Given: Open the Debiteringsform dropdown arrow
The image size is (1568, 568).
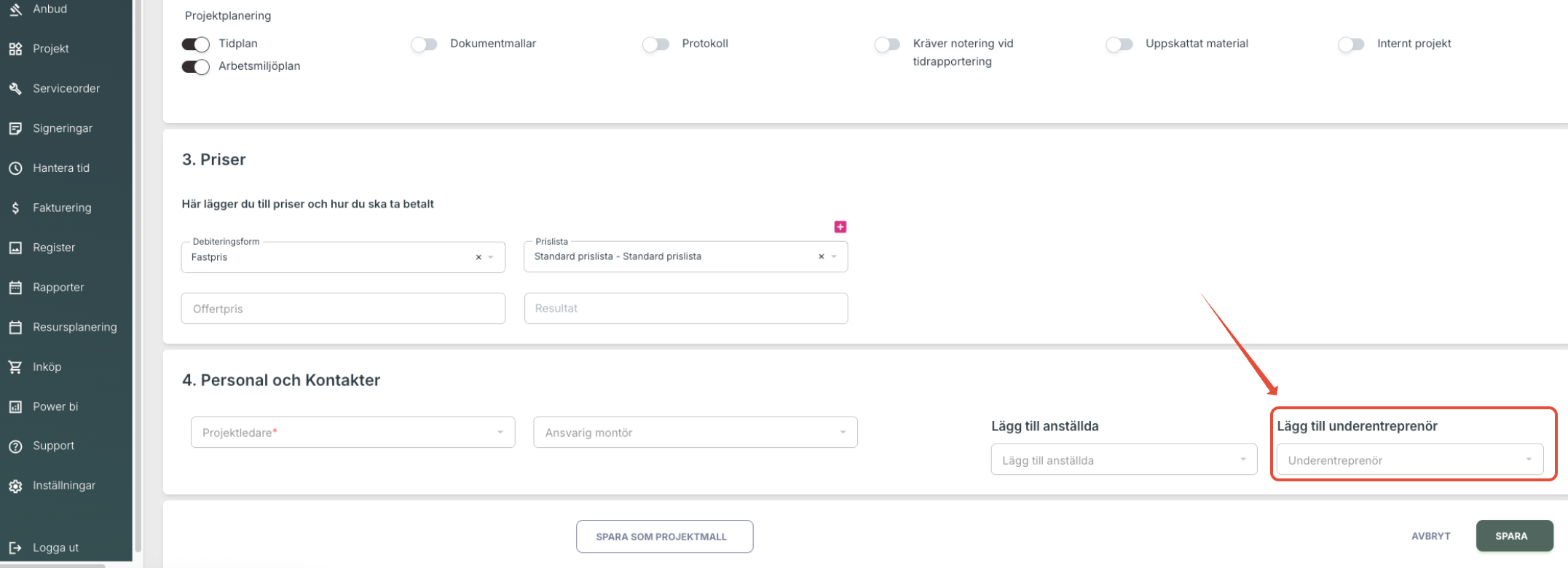Looking at the screenshot, I should (491, 257).
